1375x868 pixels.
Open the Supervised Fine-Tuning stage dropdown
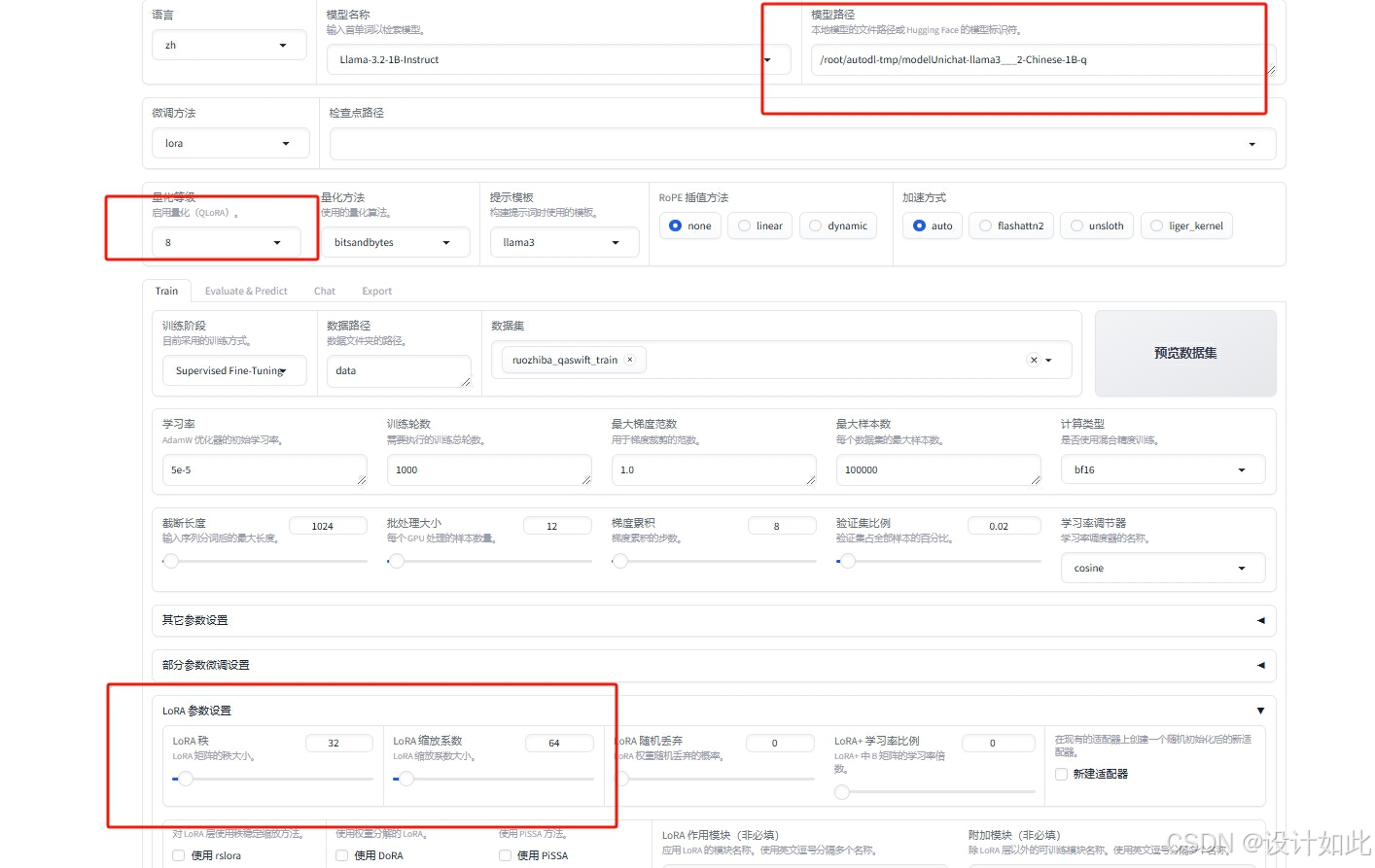point(234,370)
